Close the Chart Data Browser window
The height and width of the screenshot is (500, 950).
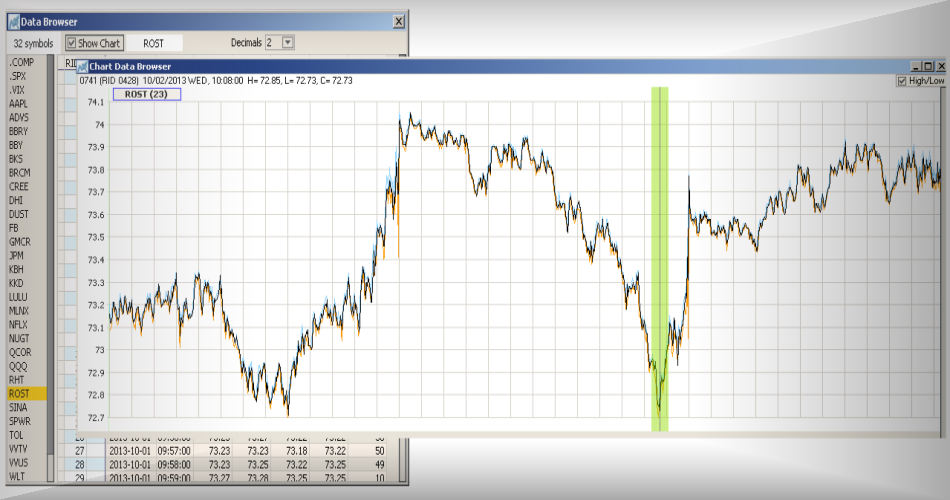coord(941,66)
